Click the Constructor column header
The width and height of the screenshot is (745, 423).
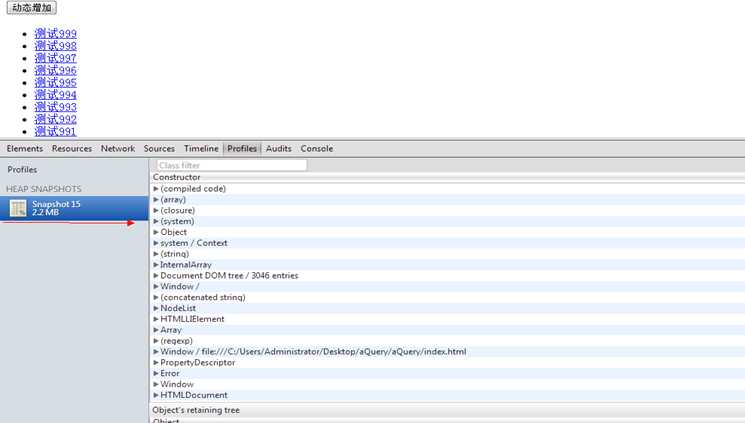tap(177, 177)
